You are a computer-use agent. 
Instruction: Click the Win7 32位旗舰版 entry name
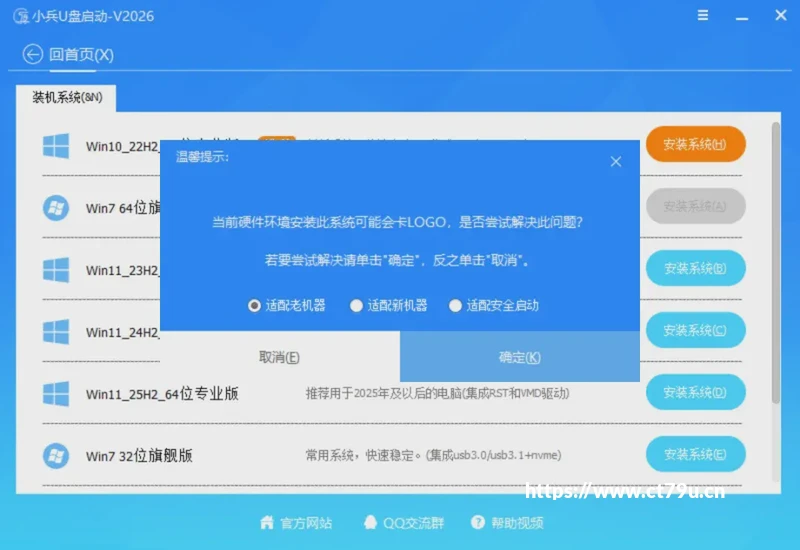(x=139, y=456)
